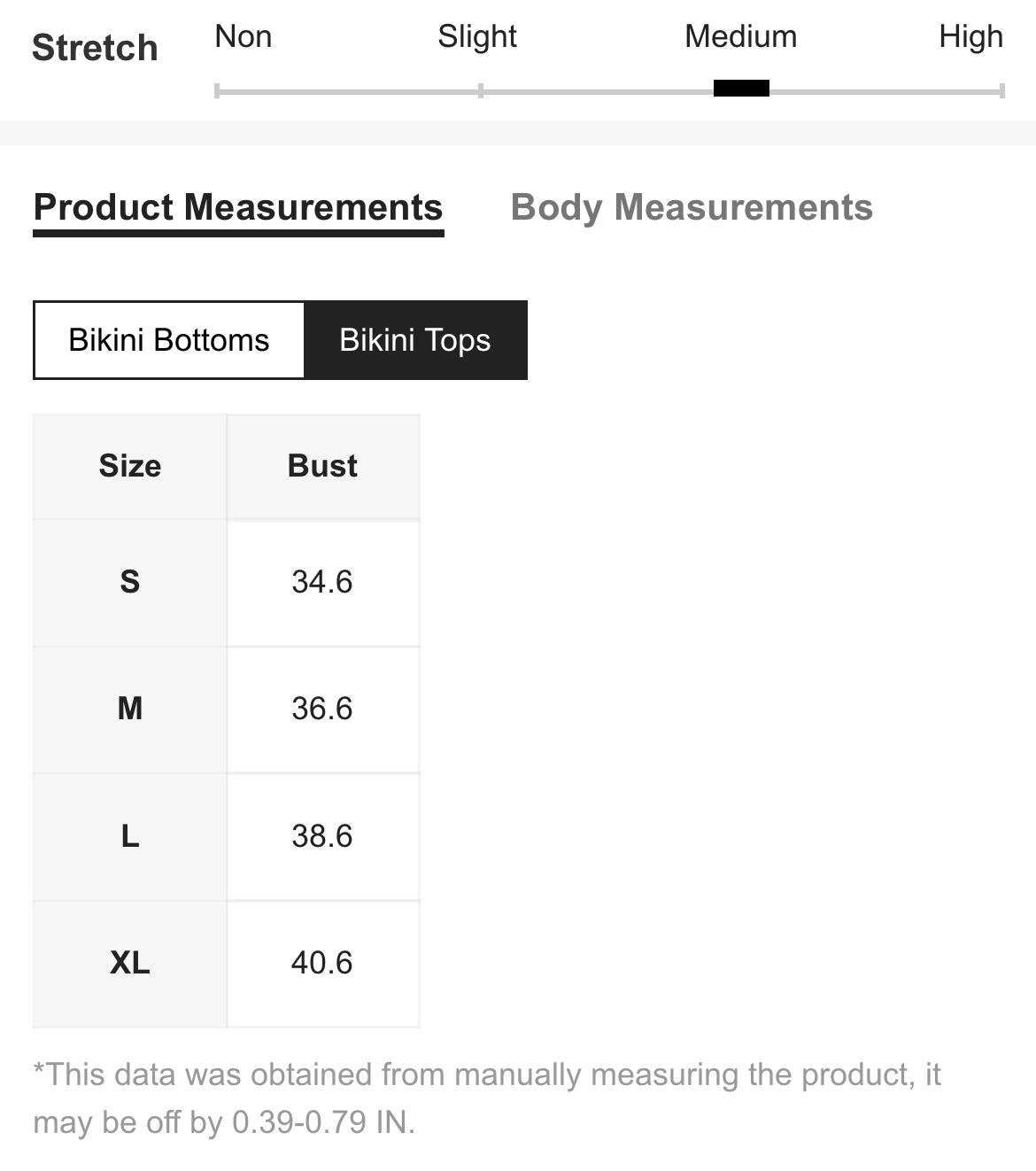Click the Slight stretch label

click(x=477, y=36)
